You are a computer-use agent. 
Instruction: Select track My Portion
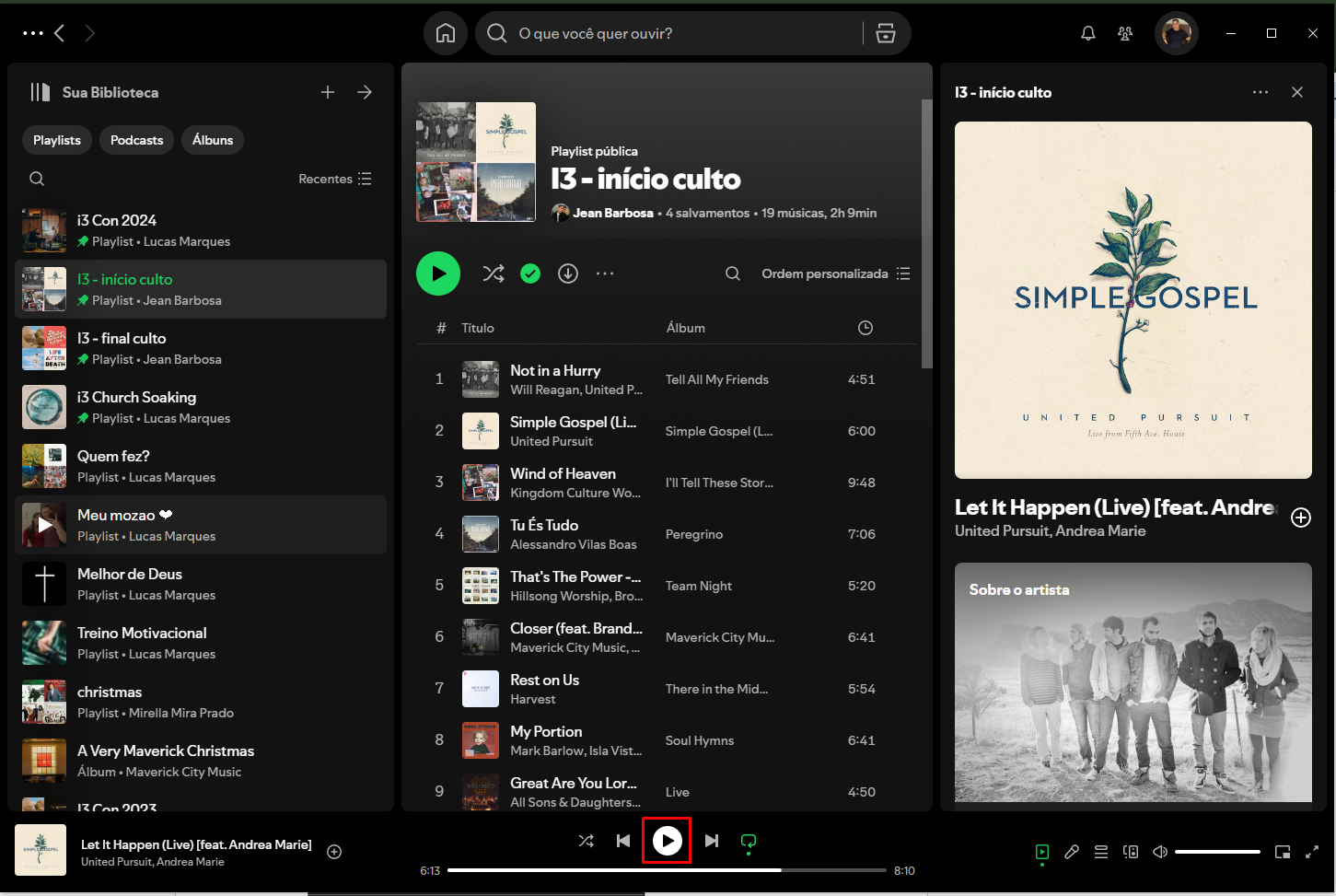pyautogui.click(x=546, y=731)
